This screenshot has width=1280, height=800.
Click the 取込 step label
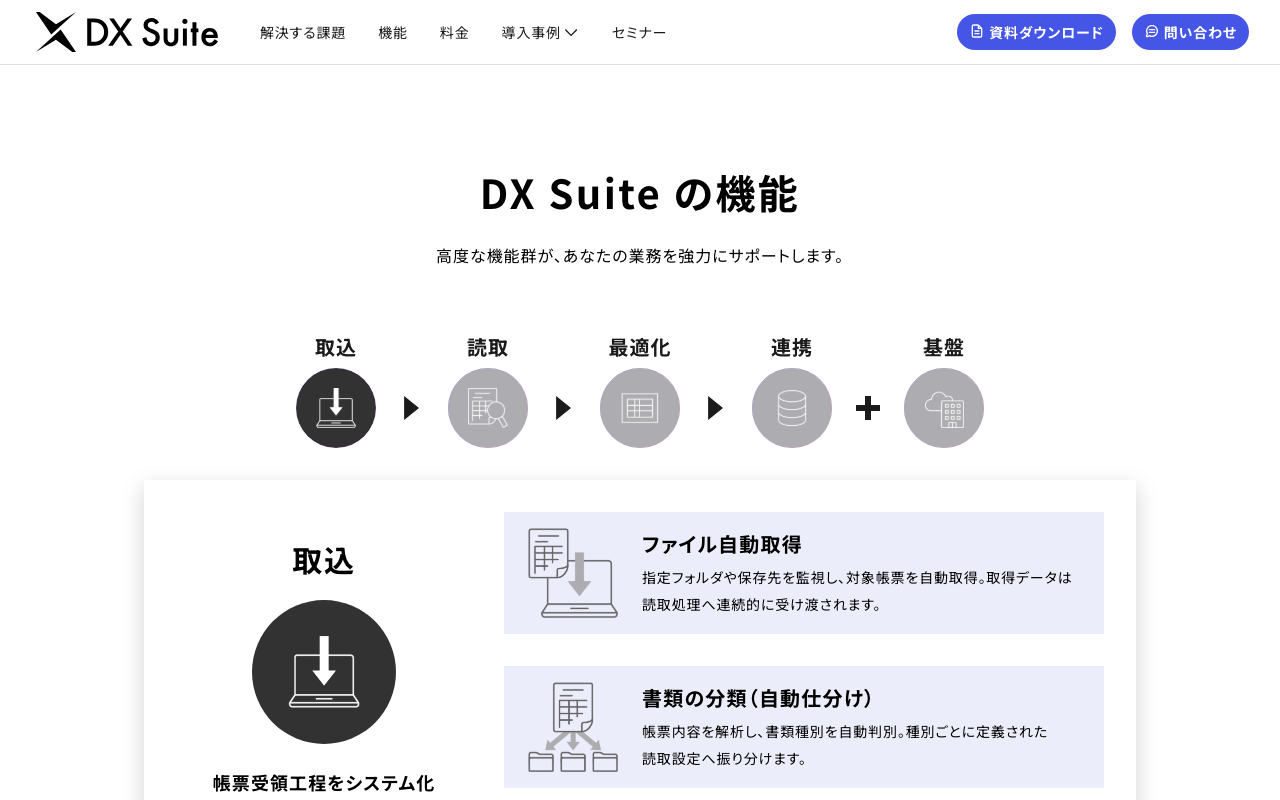click(336, 348)
